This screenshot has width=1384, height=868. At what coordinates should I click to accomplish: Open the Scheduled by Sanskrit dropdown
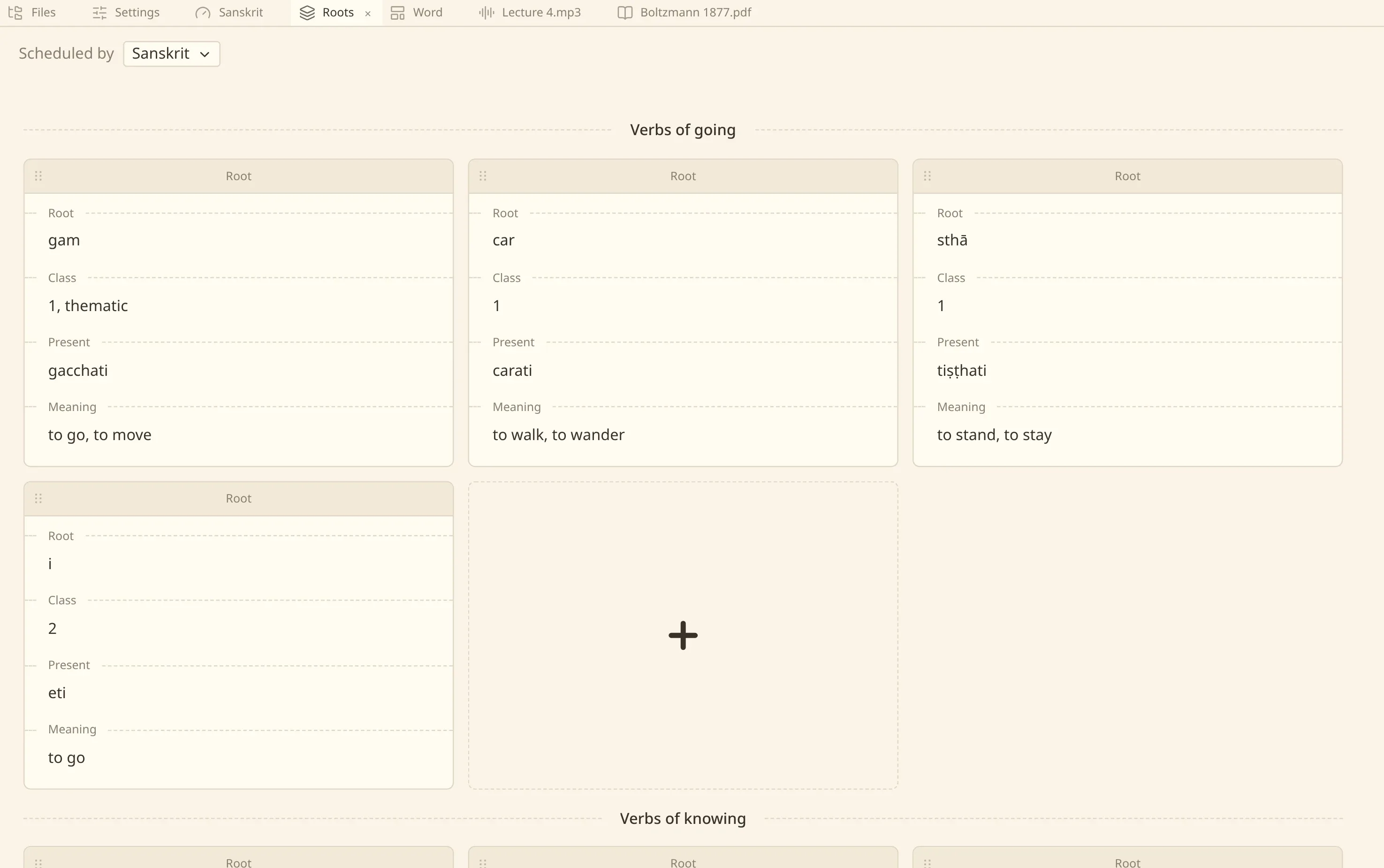[x=172, y=53]
